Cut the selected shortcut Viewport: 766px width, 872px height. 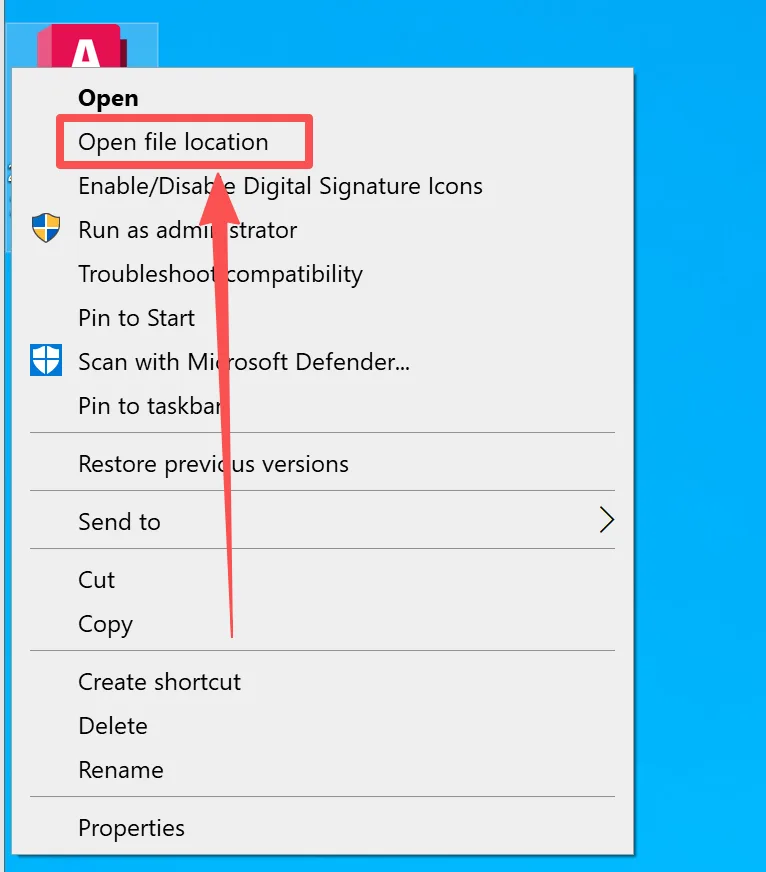[x=96, y=580]
